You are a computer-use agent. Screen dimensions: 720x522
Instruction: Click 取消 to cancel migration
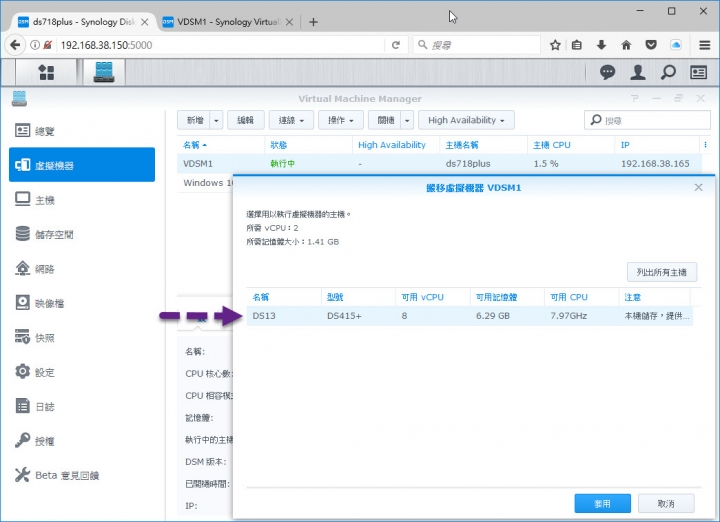666,504
